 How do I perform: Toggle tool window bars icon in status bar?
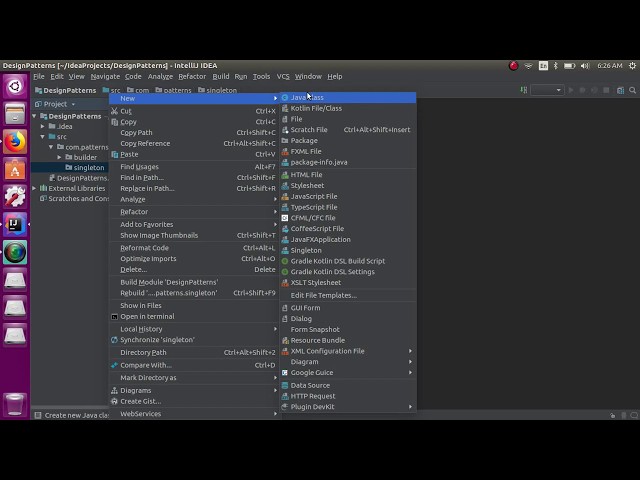(x=38, y=416)
